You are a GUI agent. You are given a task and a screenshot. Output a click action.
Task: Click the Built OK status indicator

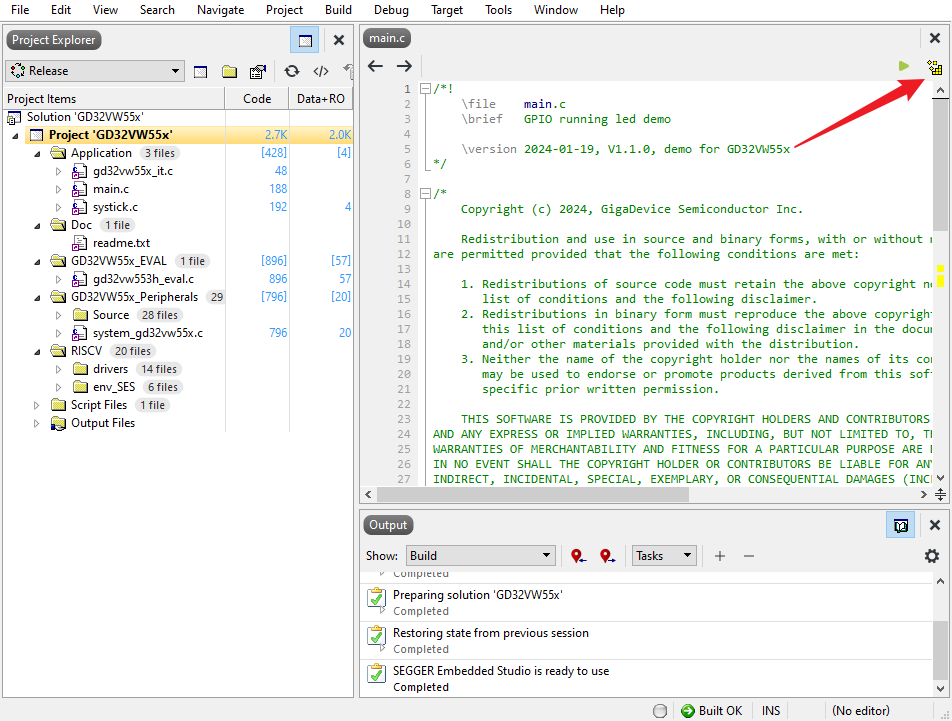pos(711,711)
